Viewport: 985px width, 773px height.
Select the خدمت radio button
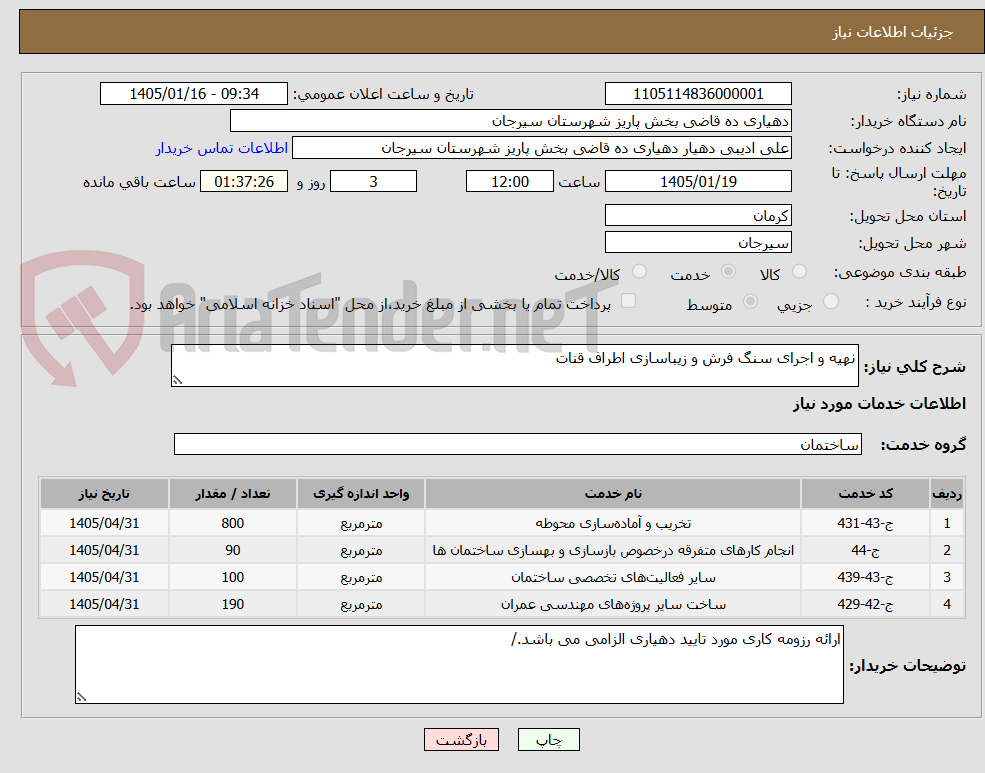(728, 271)
